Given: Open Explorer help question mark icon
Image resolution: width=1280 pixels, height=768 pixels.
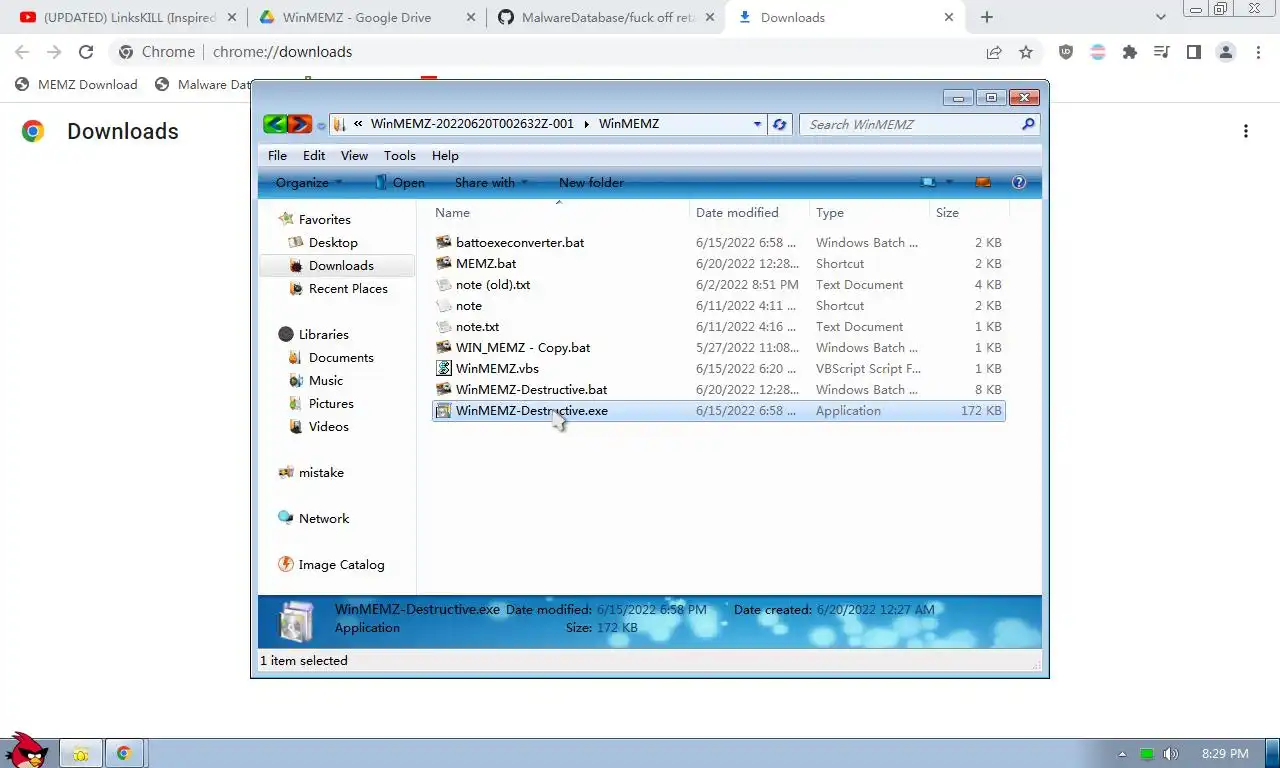Looking at the screenshot, I should click(1019, 182).
